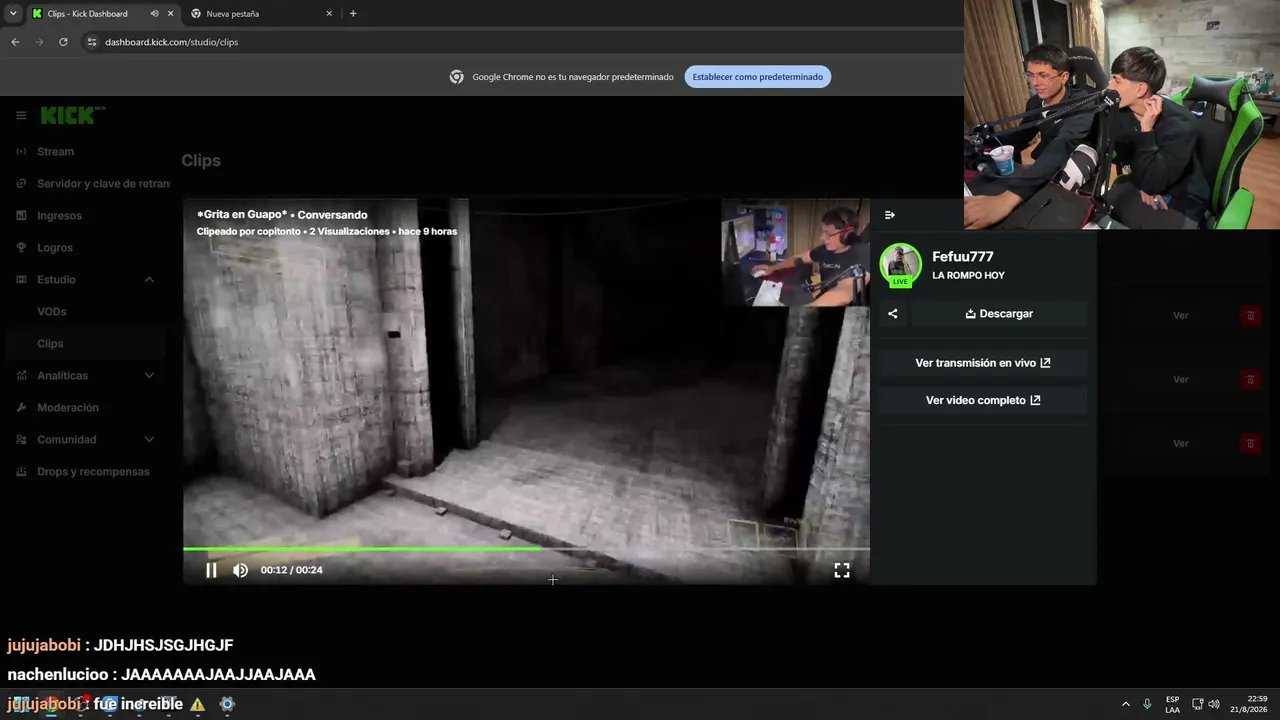Collapse the clip details side panel
The height and width of the screenshot is (720, 1280).
coord(890,215)
